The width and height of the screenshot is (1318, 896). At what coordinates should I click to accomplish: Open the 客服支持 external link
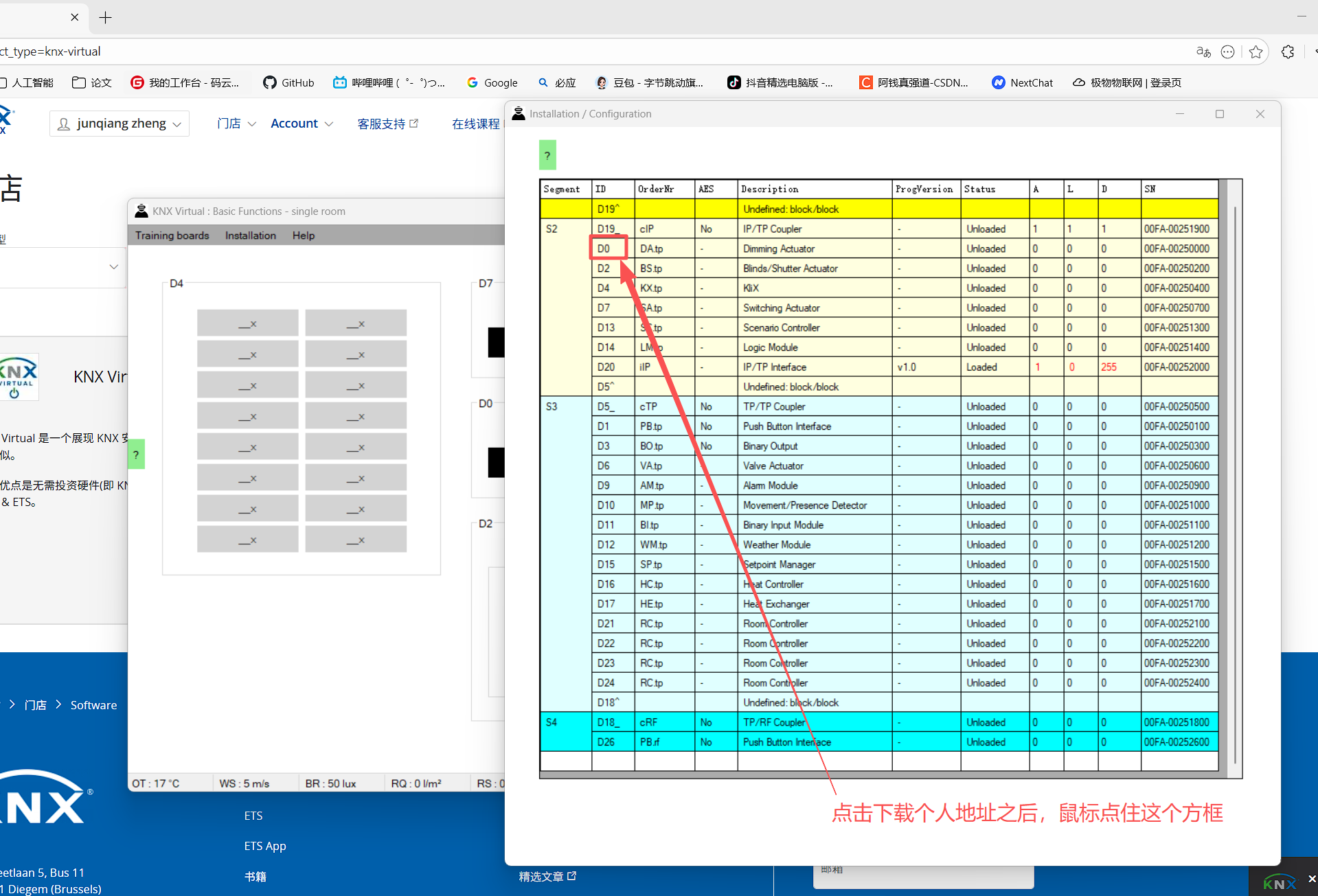click(x=387, y=124)
